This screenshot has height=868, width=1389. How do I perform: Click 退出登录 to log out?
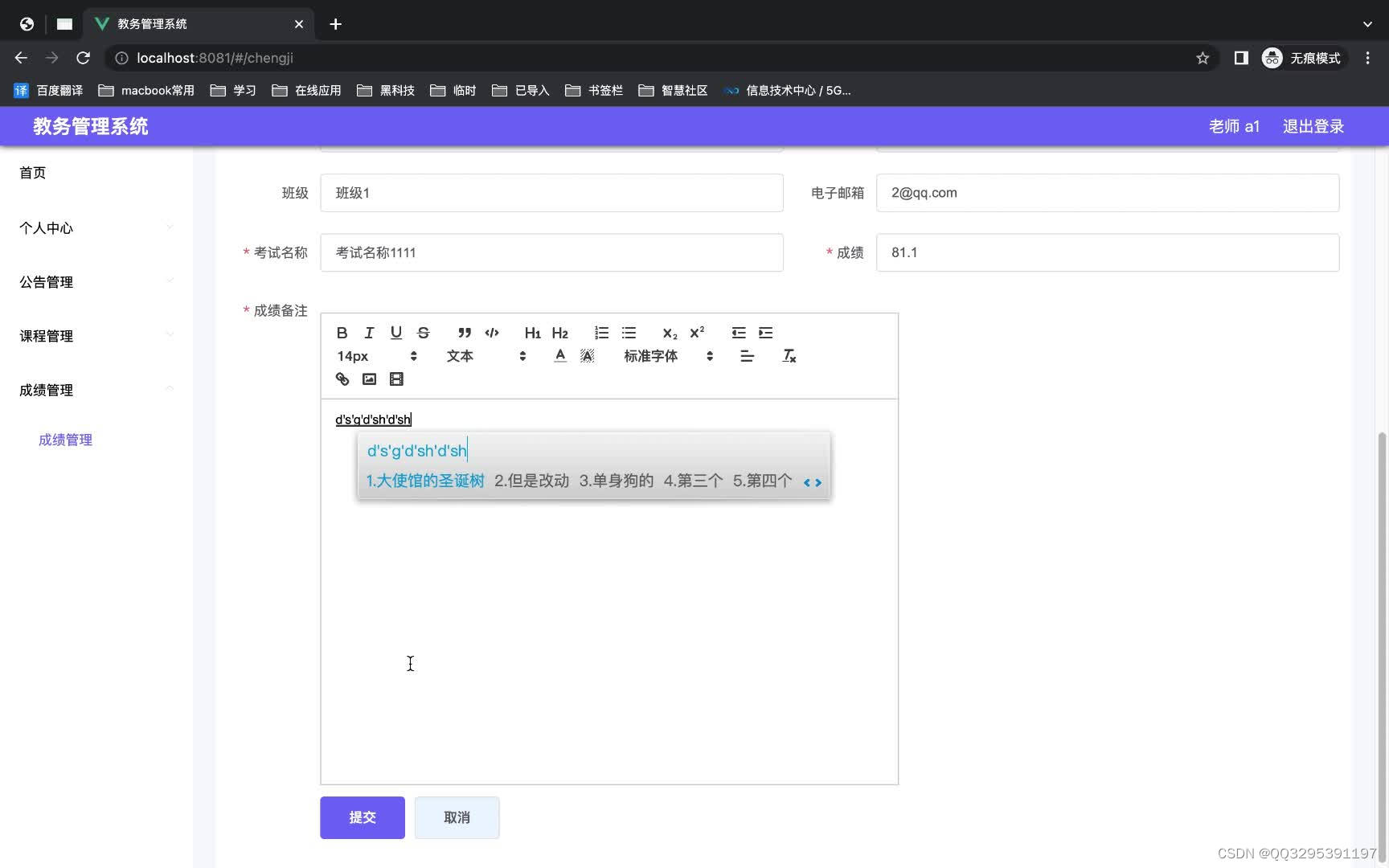click(x=1313, y=126)
